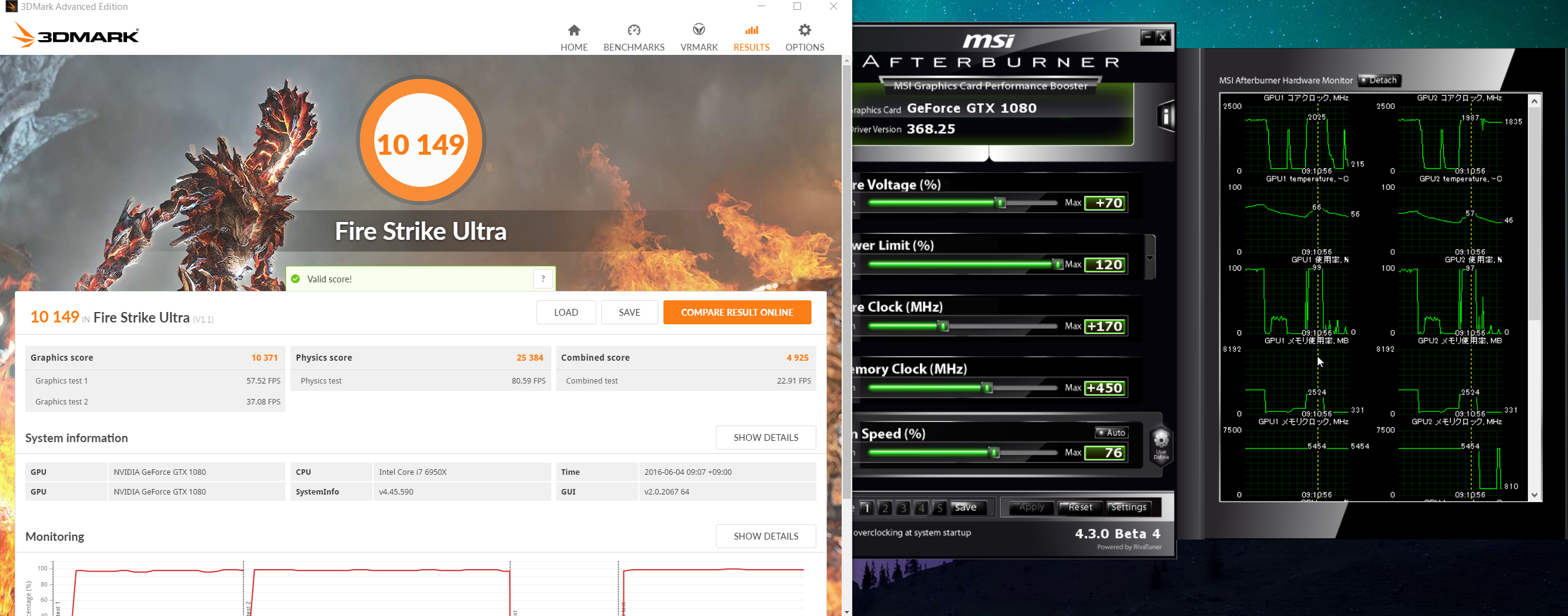Click COMPARE RESULT ONLINE
This screenshot has width=1568, height=616.
click(x=737, y=312)
